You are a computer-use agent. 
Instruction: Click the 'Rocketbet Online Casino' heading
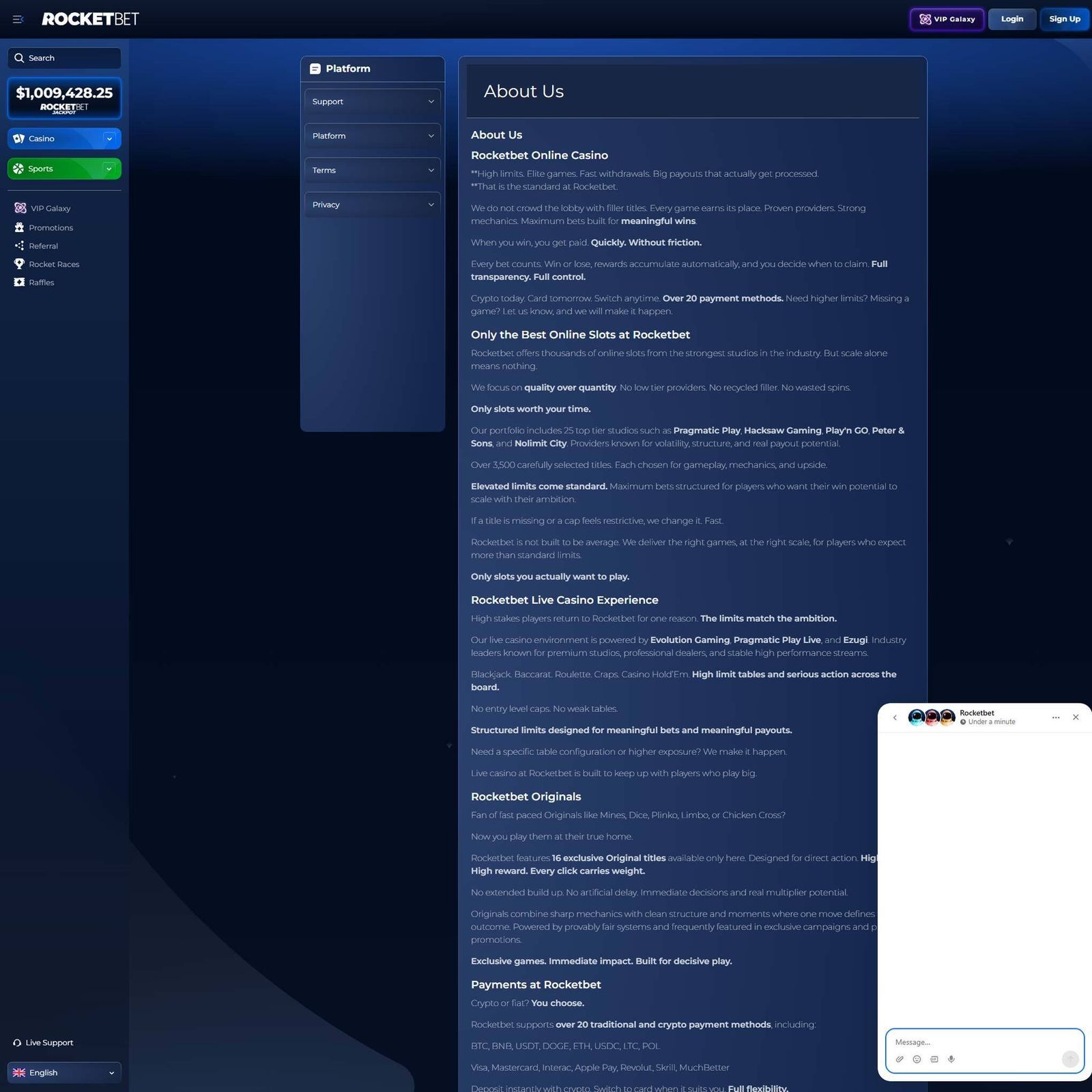(539, 156)
